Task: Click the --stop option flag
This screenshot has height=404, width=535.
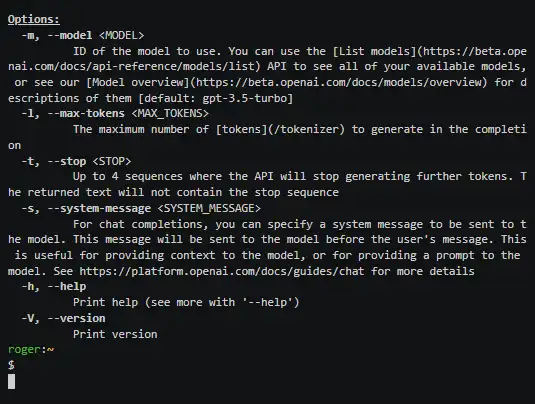Action: pos(66,161)
